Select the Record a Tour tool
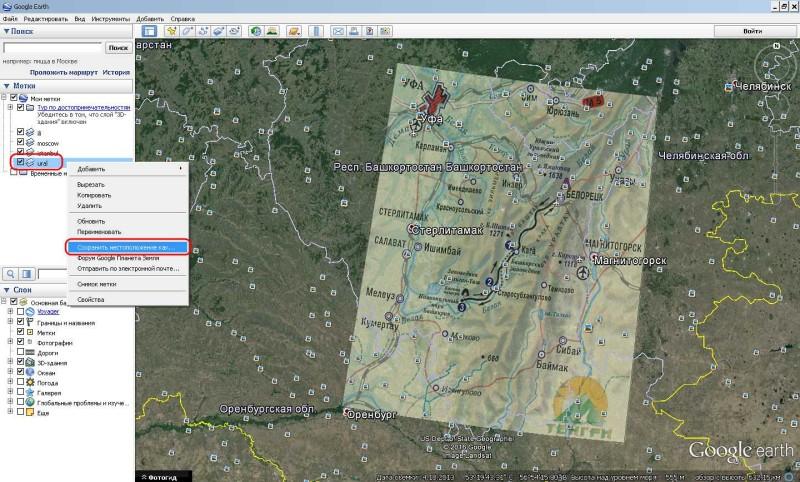Image resolution: width=800 pixels, height=482 pixels. tap(234, 31)
